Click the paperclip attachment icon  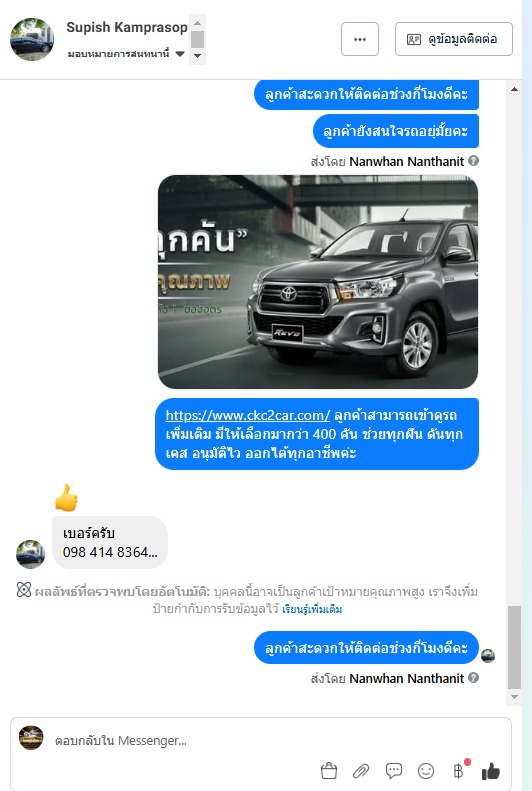coord(361,770)
